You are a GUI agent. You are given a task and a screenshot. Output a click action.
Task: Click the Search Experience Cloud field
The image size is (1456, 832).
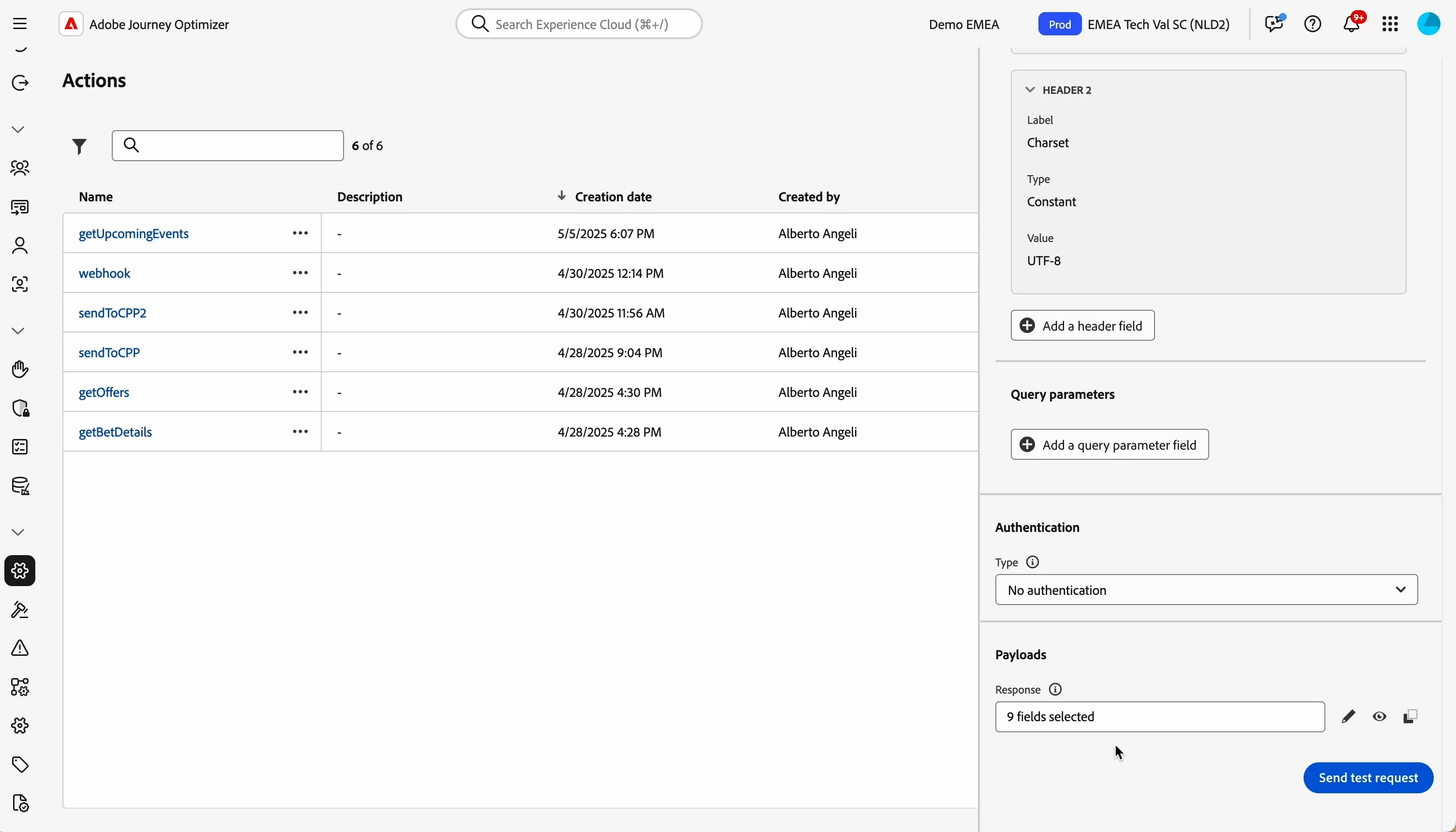tap(579, 24)
